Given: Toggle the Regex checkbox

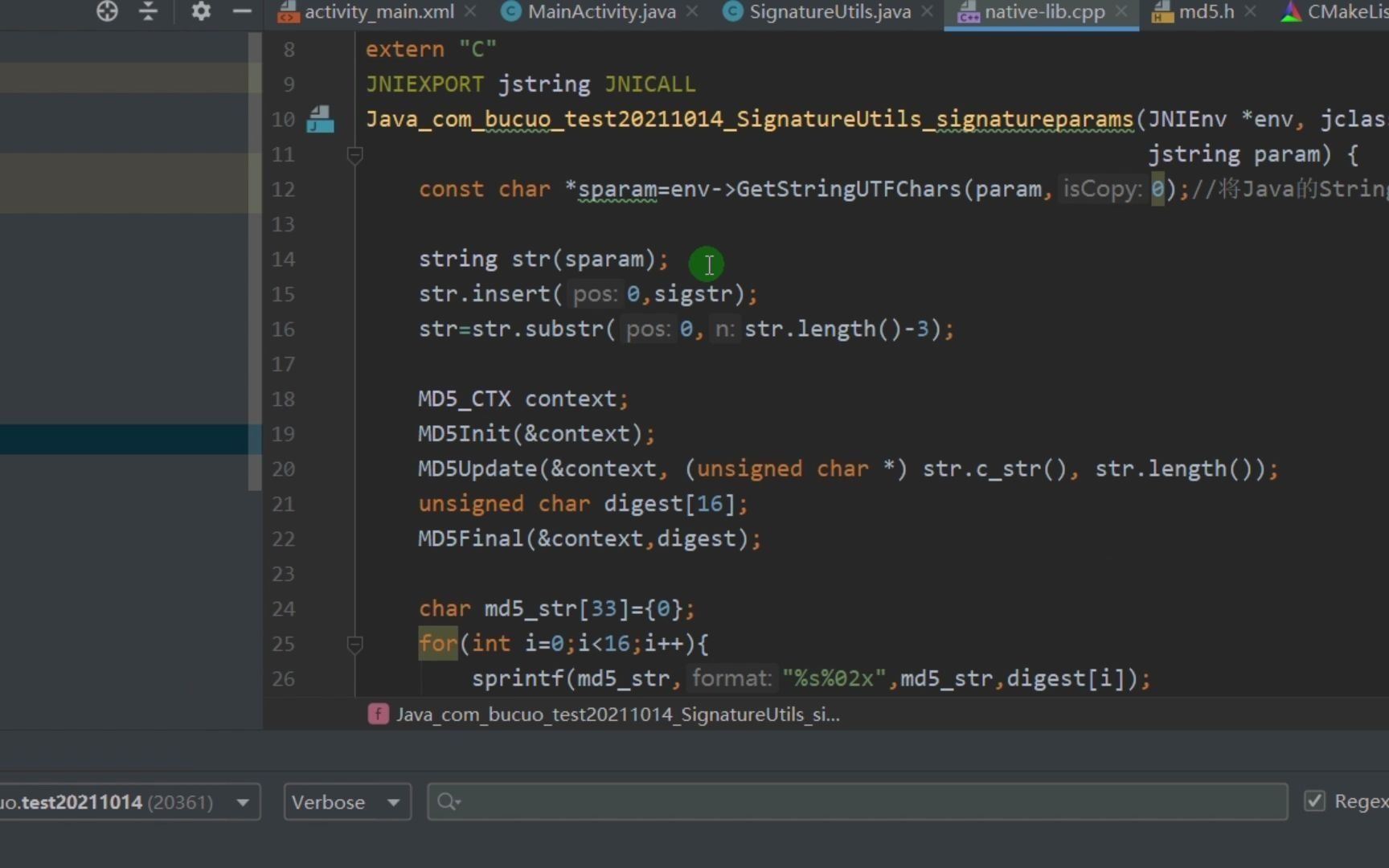Looking at the screenshot, I should pyautogui.click(x=1315, y=801).
